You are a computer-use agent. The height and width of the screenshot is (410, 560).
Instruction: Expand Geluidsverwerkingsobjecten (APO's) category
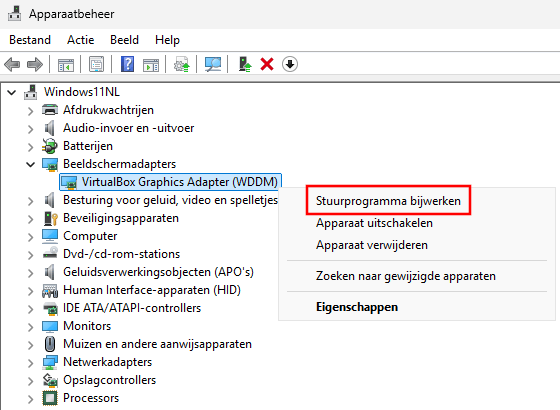(30, 273)
